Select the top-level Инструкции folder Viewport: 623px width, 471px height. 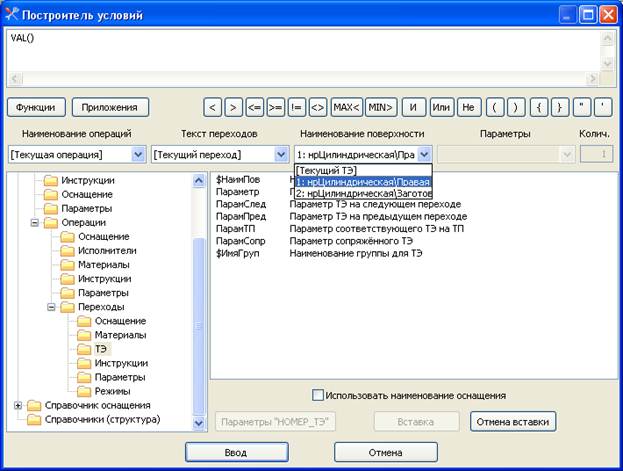(87, 180)
